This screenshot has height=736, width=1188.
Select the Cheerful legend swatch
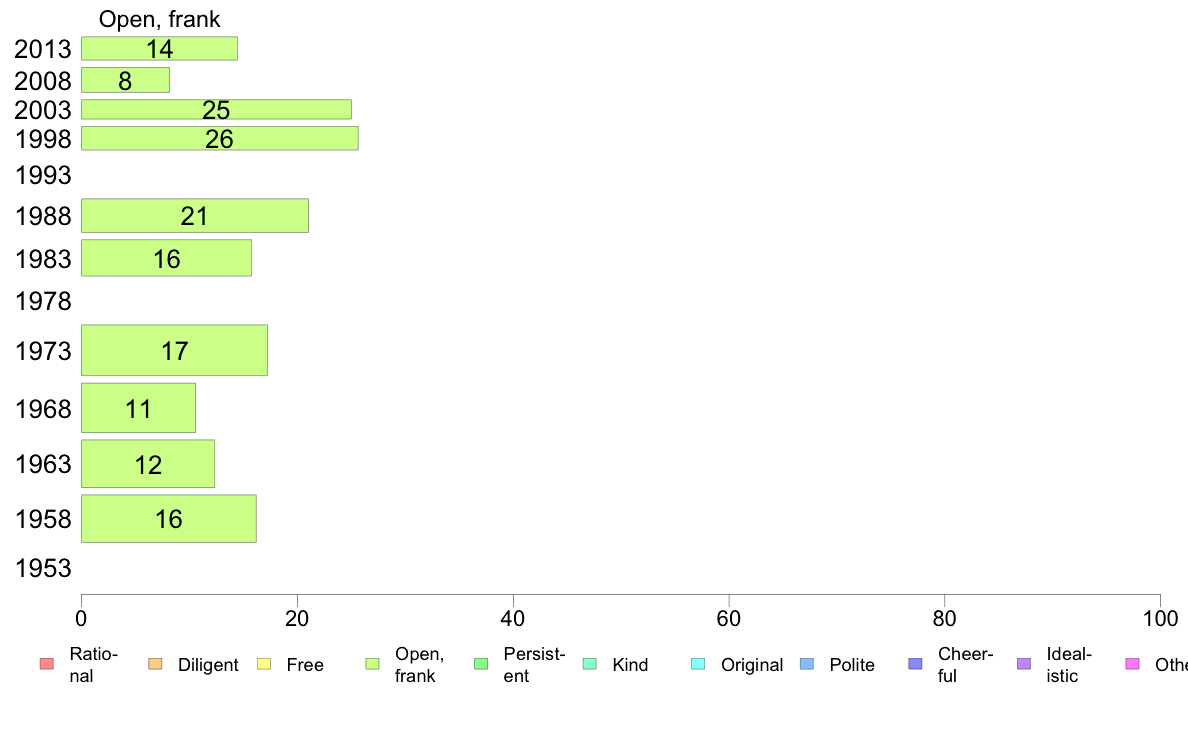point(915,664)
